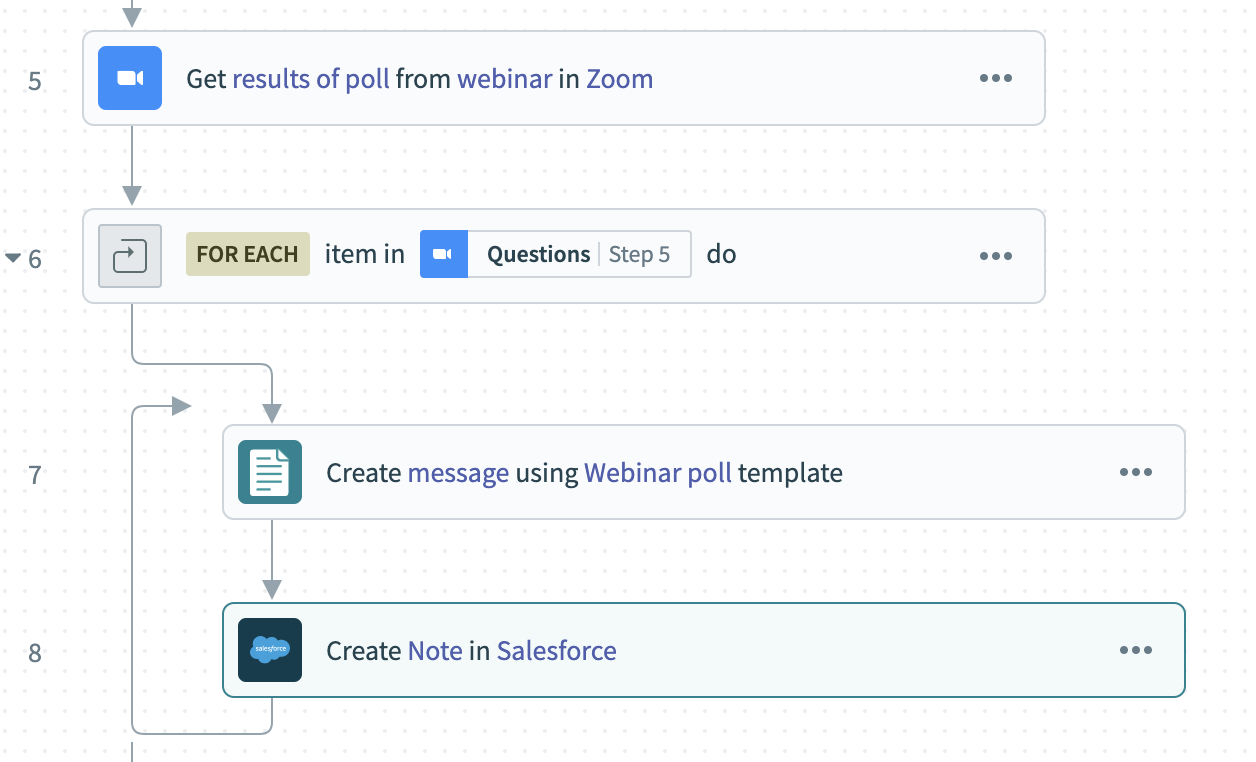Click the 'Zoom' app link in step 5
The image size is (1256, 762).
[619, 79]
